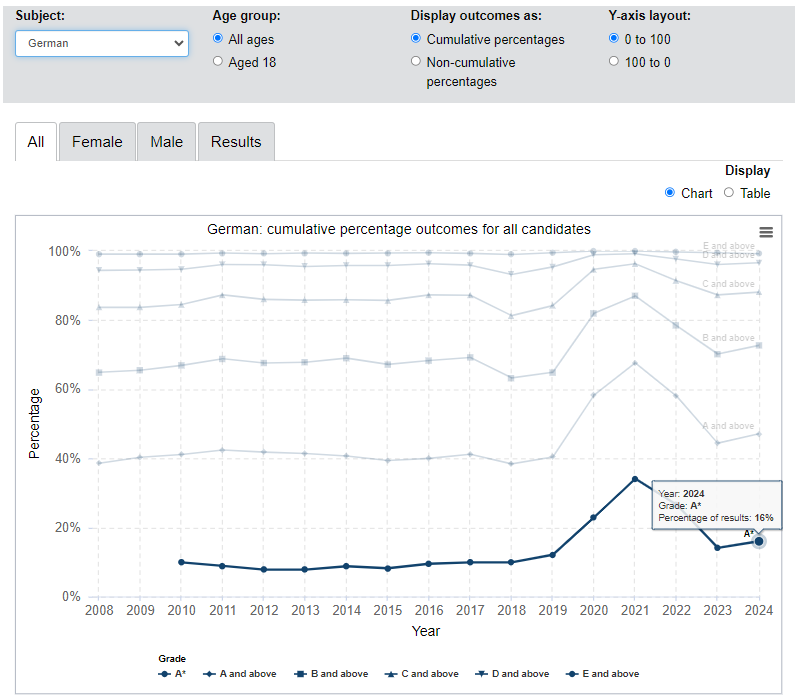Viewport: 798px width, 699px height.
Task: Toggle C and above legend series
Action: 422,674
